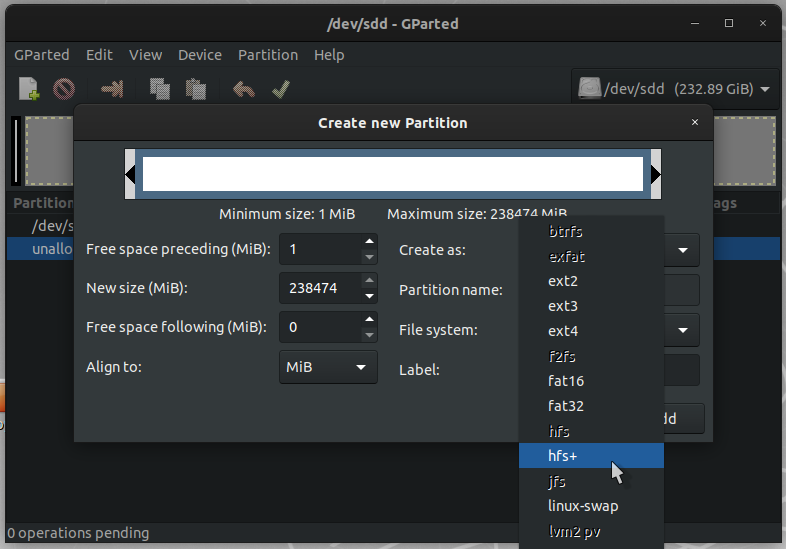The height and width of the screenshot is (549, 786).
Task: Increase Free space preceding value
Action: click(x=369, y=241)
